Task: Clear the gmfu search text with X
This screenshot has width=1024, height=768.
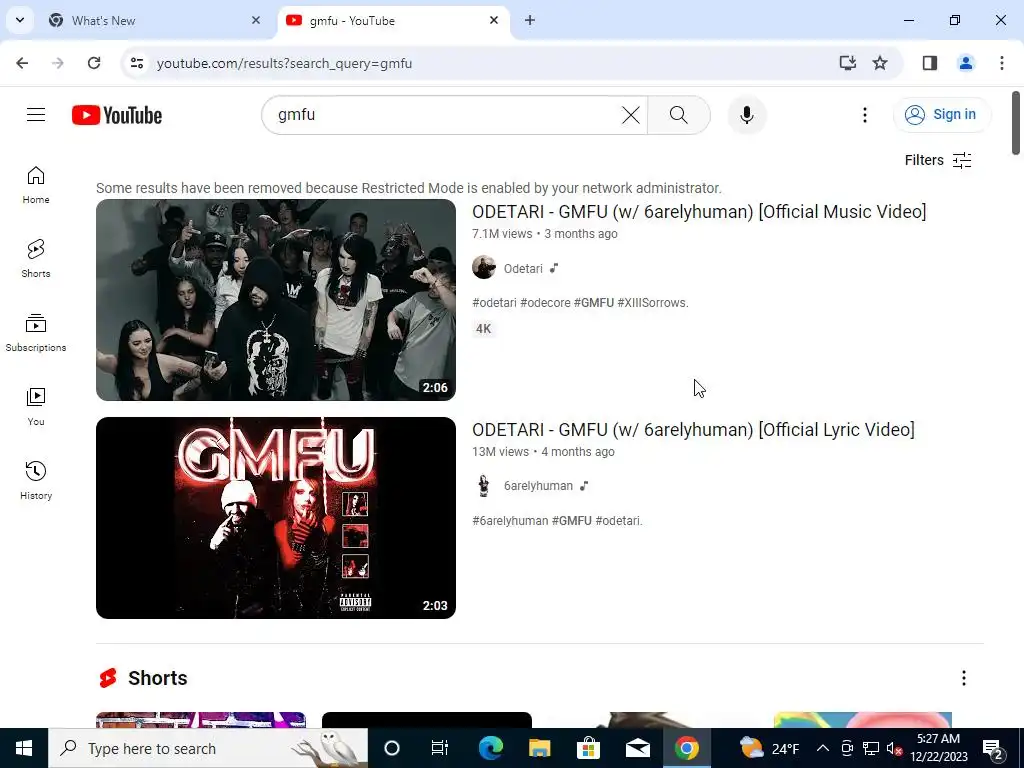Action: tap(631, 115)
